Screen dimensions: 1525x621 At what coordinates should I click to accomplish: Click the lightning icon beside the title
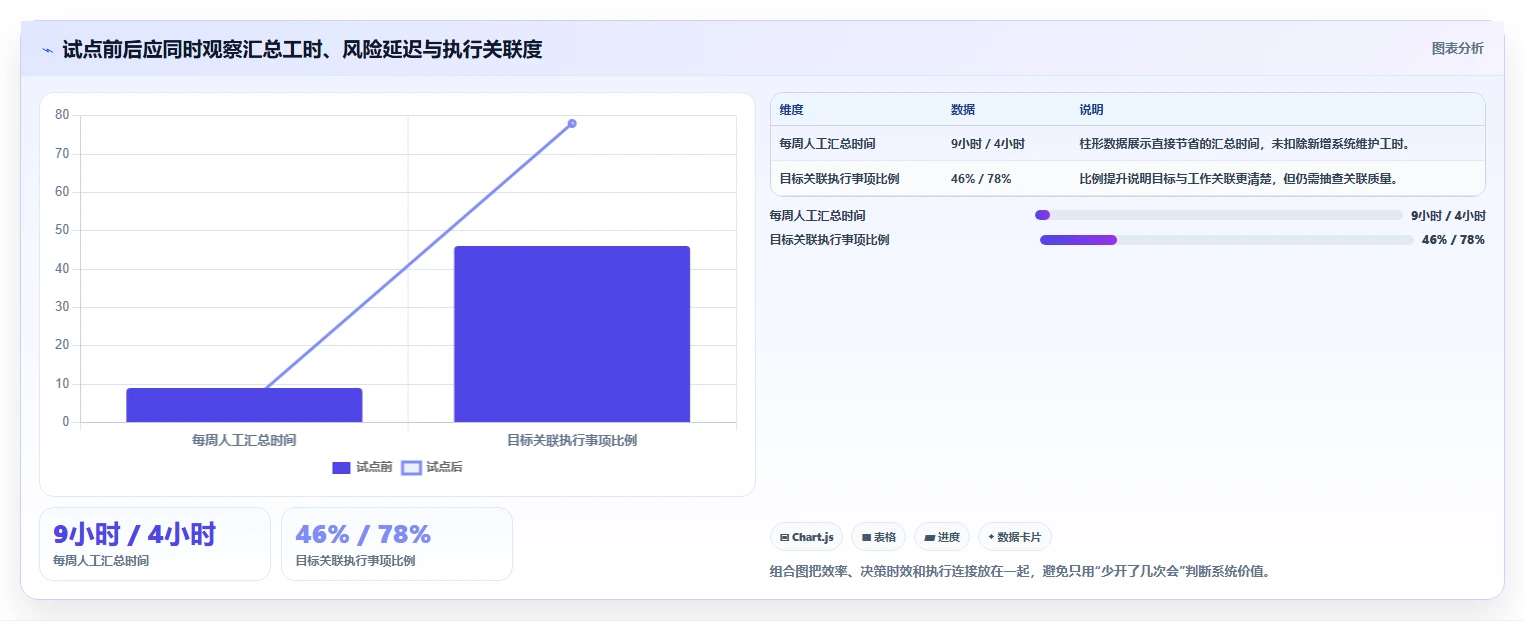click(x=48, y=50)
